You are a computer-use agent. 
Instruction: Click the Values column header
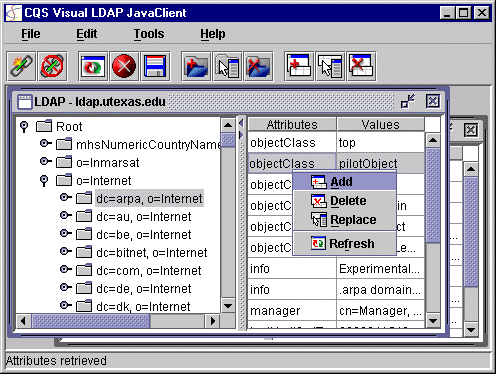click(x=380, y=124)
